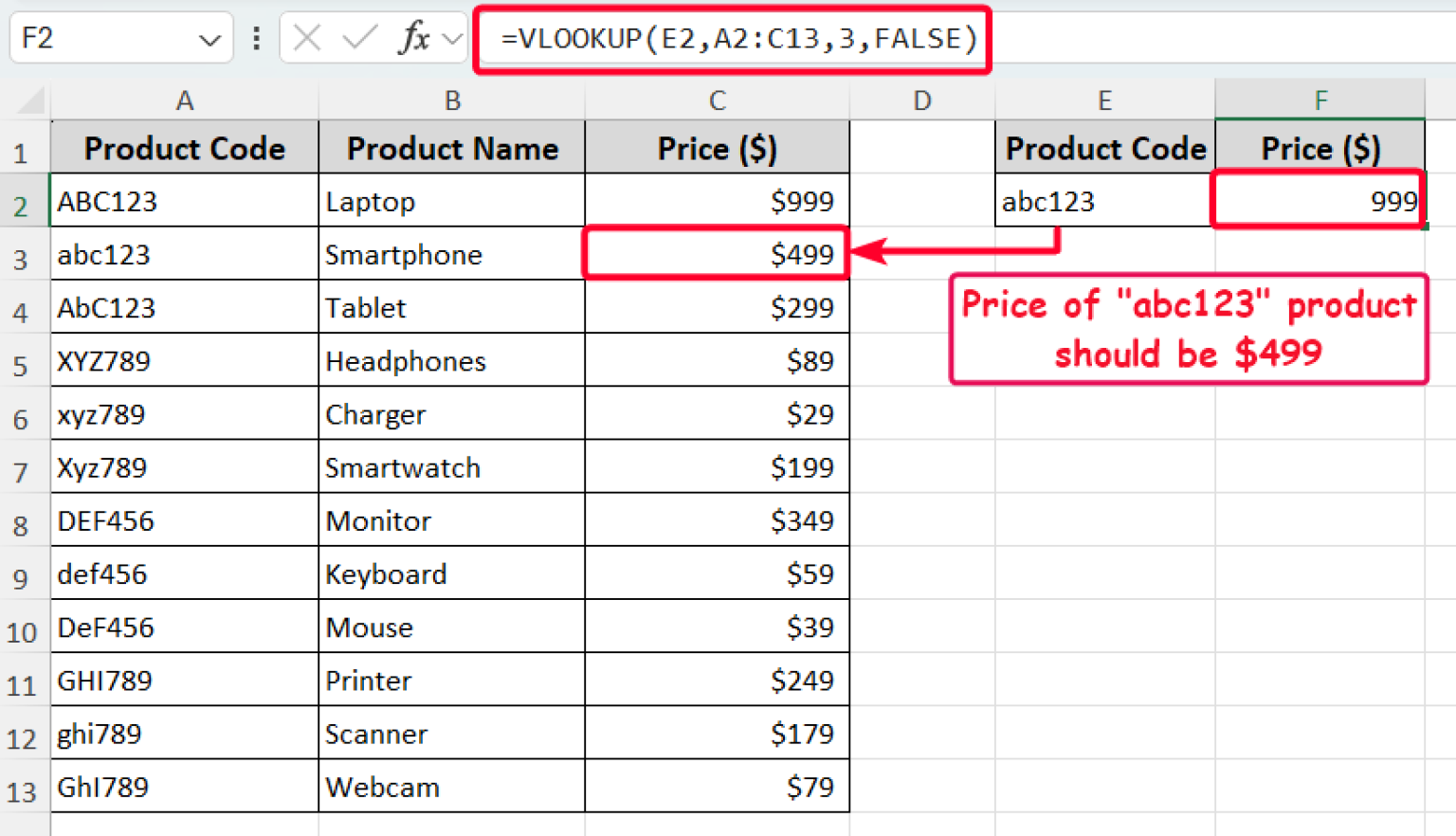Select cell C13 showing $79
This screenshot has width=1456, height=836.
tap(717, 788)
